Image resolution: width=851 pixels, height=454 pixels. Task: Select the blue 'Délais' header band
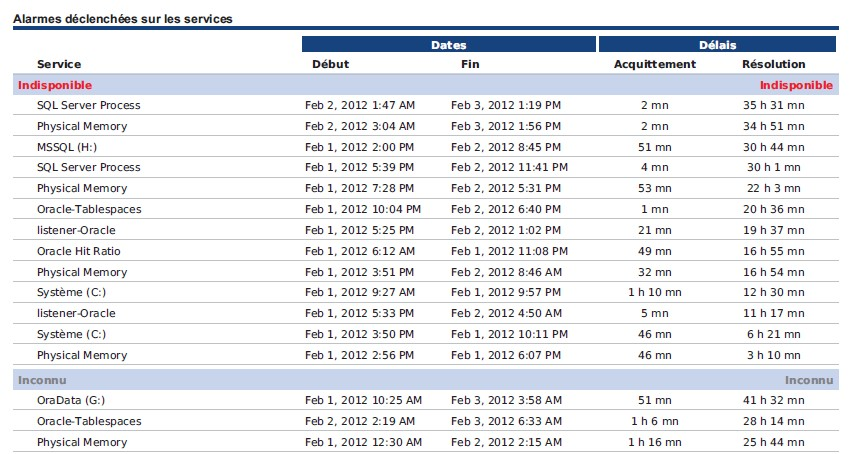[x=716, y=45]
